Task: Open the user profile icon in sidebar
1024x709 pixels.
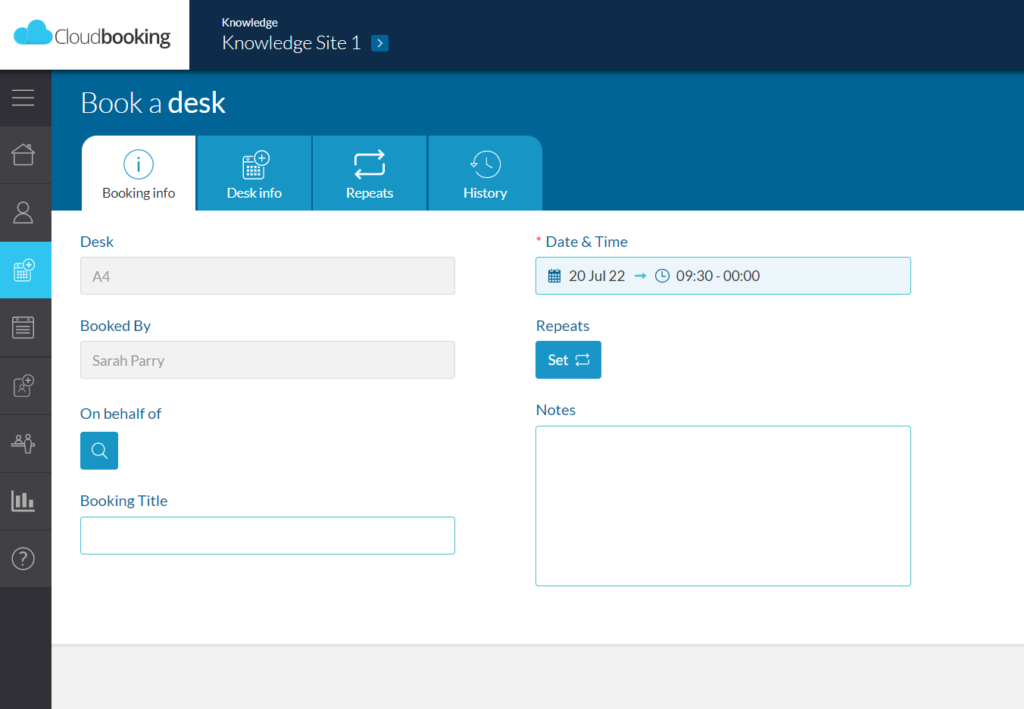Action: tap(23, 212)
